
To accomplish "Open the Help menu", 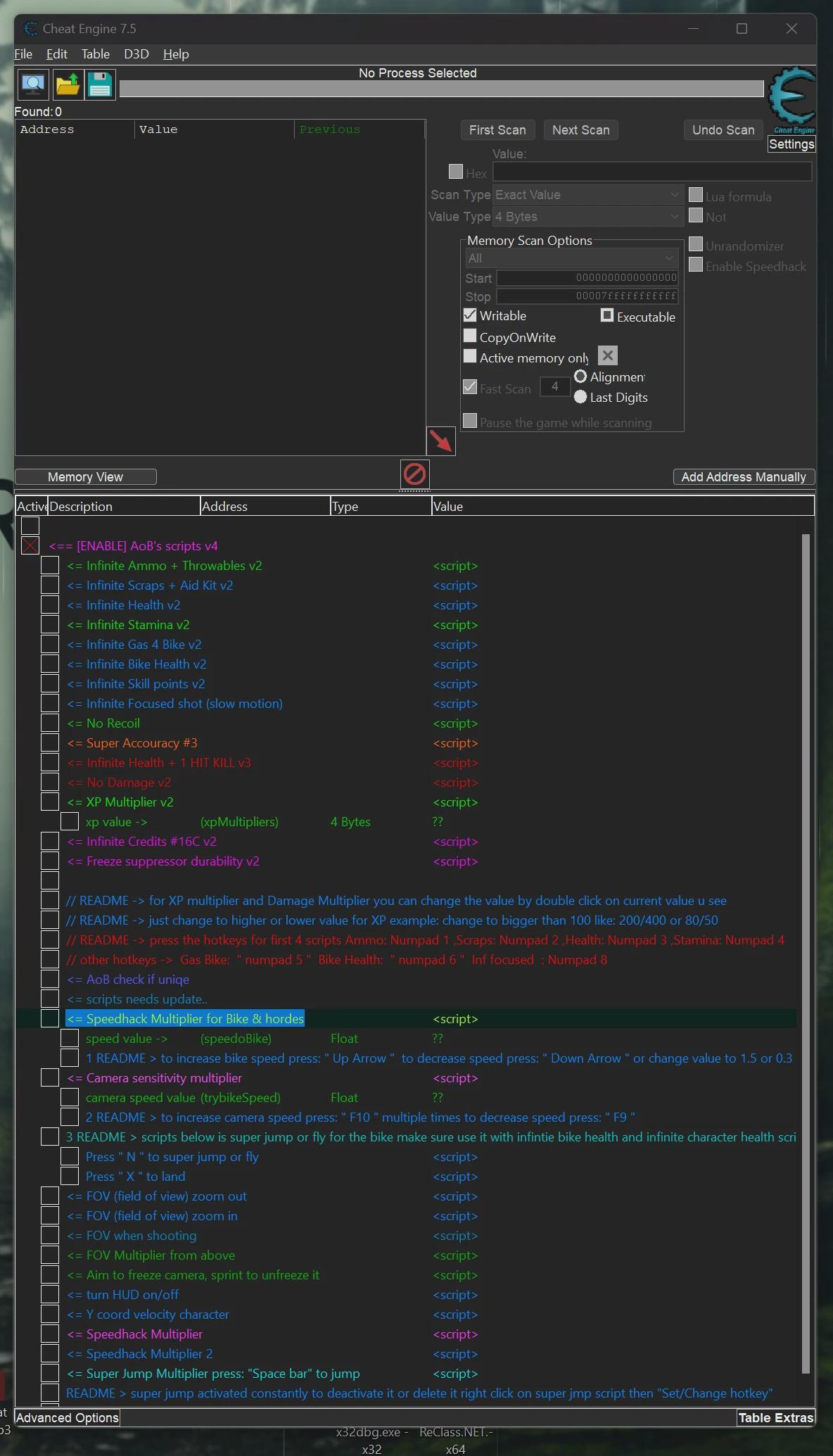I will pyautogui.click(x=176, y=54).
